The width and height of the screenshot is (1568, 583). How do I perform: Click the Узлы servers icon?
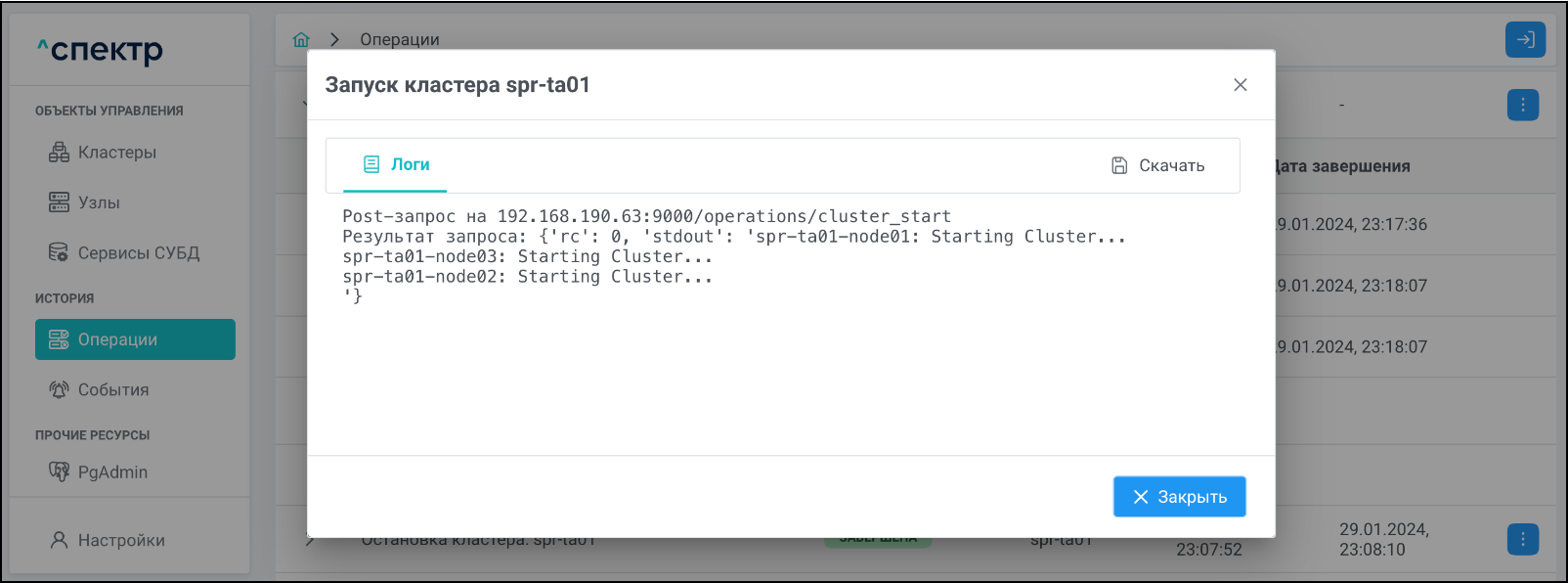(x=60, y=202)
